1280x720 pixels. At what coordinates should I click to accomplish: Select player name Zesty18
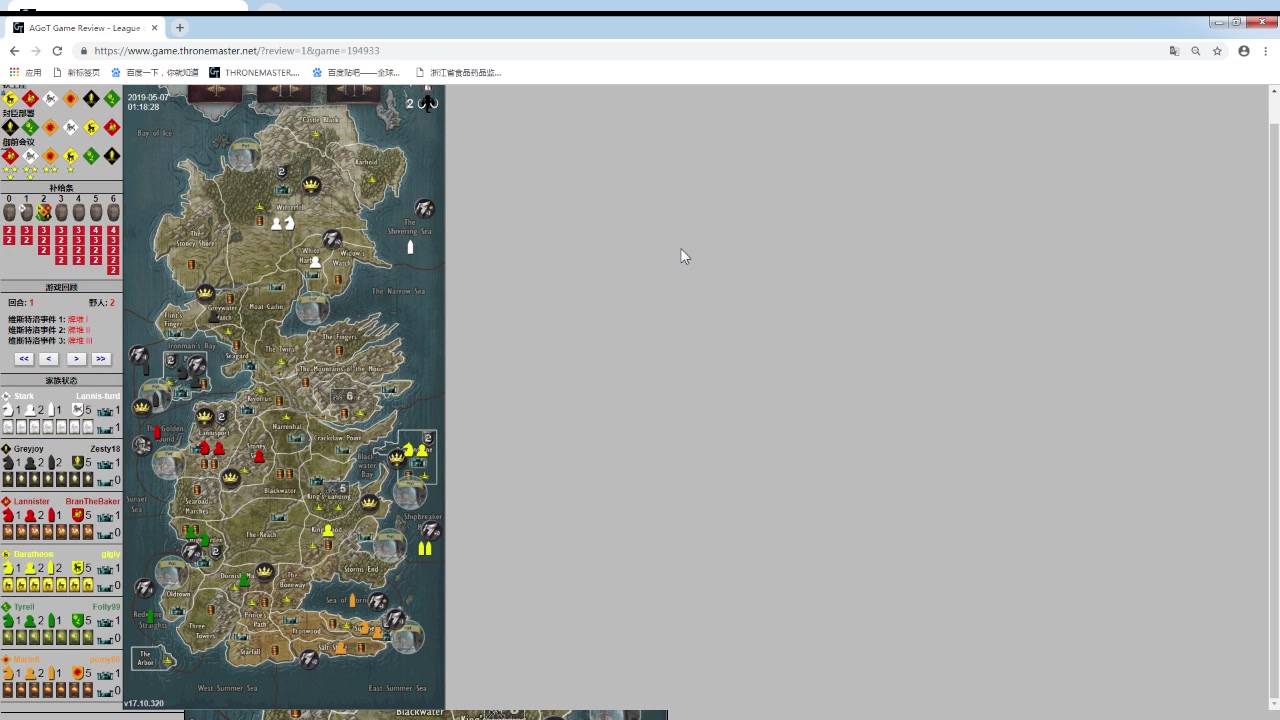[x=105, y=449]
